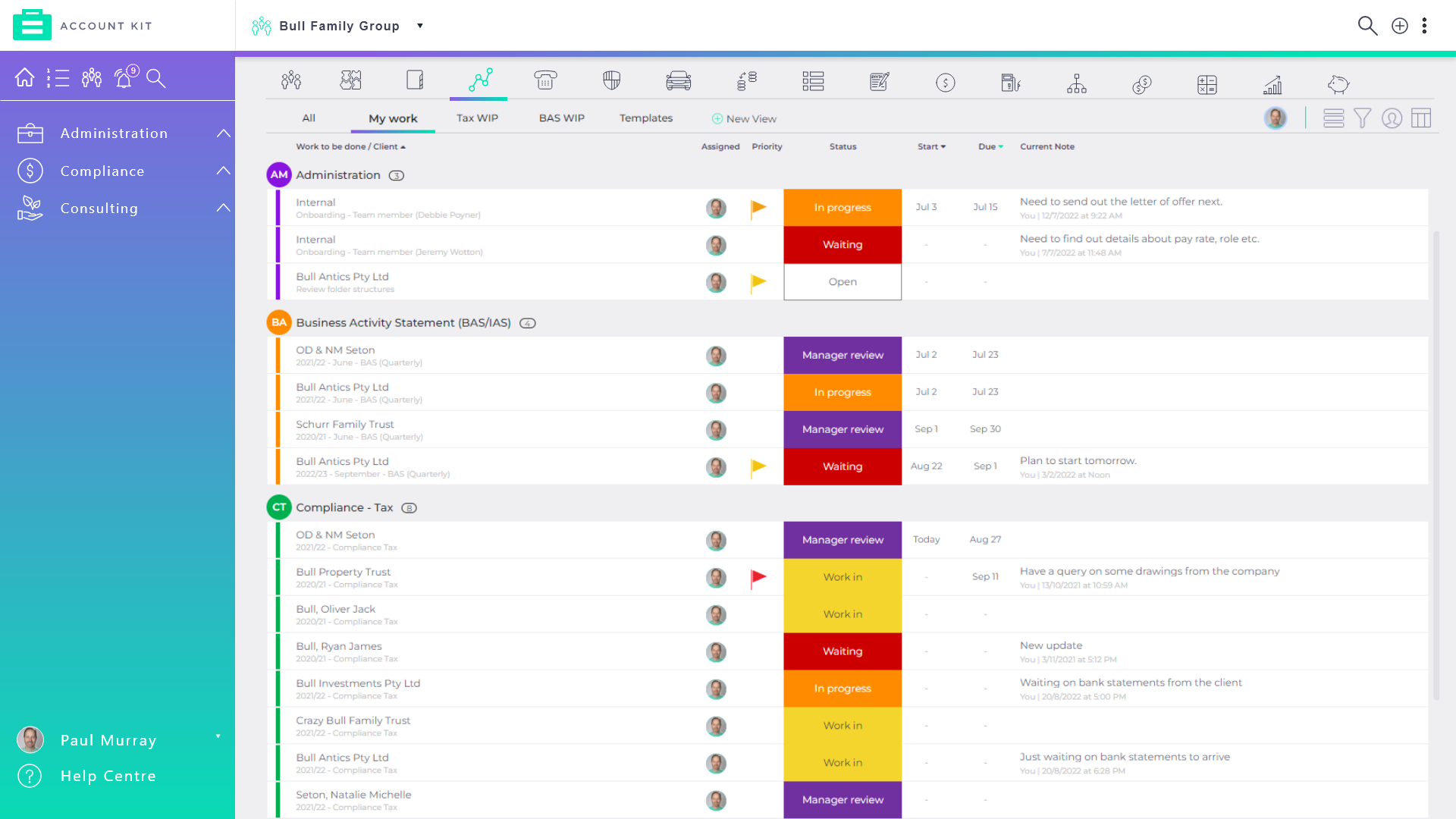
Task: Click Manager review status for Schurr Family Trust
Action: [x=843, y=429]
